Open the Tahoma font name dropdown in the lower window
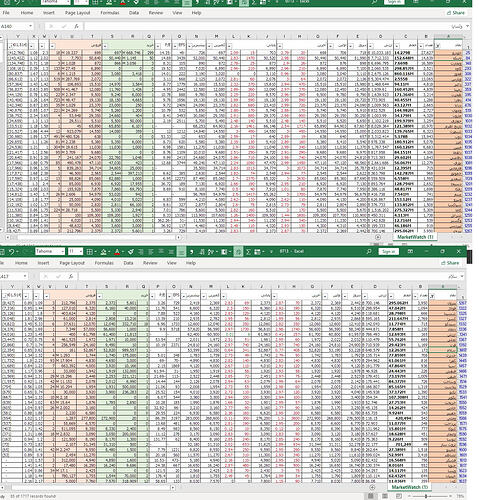The width and height of the screenshot is (479, 500). 62,251
